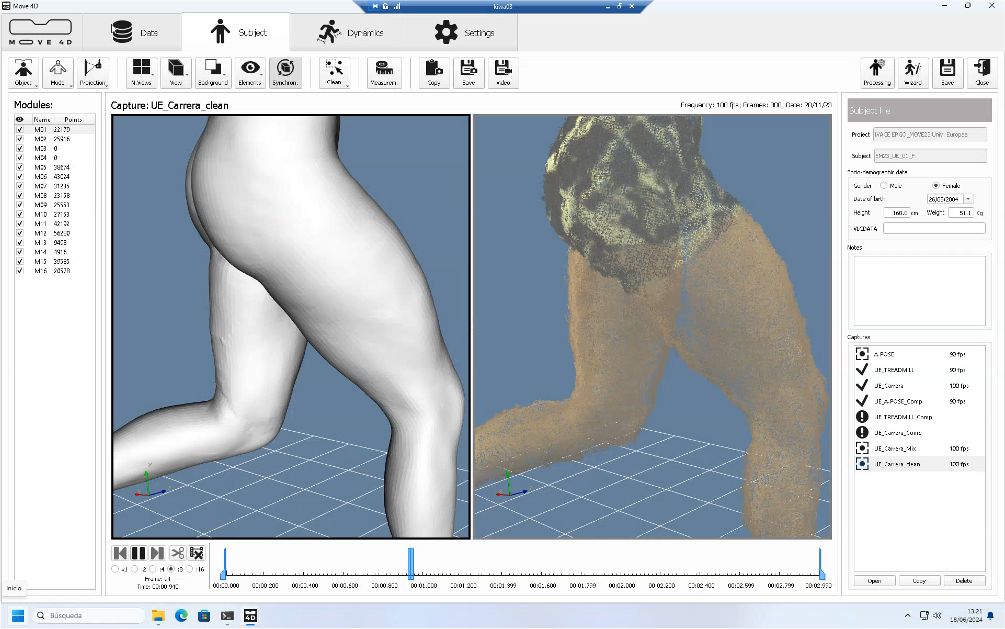Pause the capture playback
Screen dimensions: 1005x629
point(139,553)
